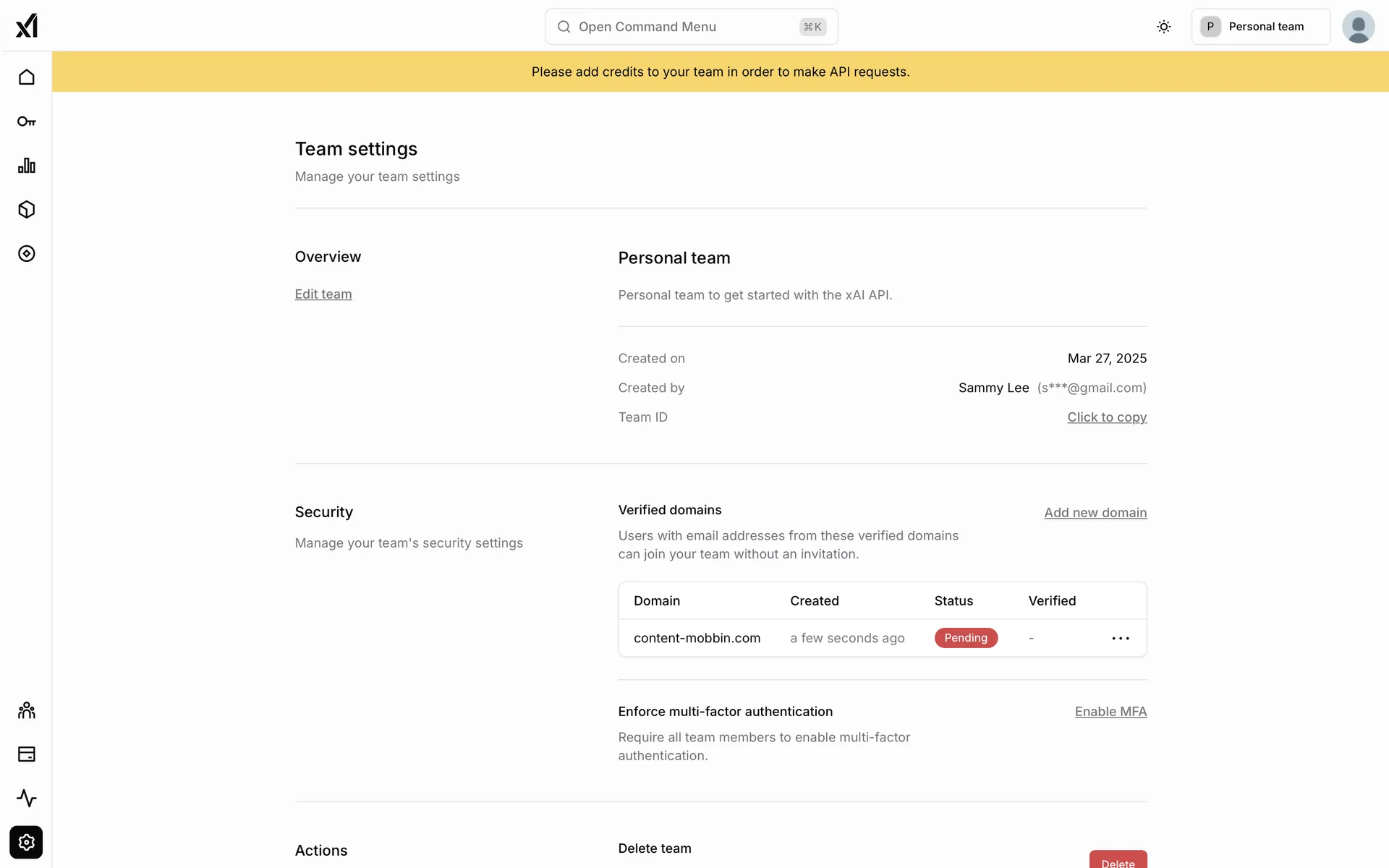This screenshot has height=868, width=1389.
Task: Open models cube icon in sidebar
Action: (27, 210)
